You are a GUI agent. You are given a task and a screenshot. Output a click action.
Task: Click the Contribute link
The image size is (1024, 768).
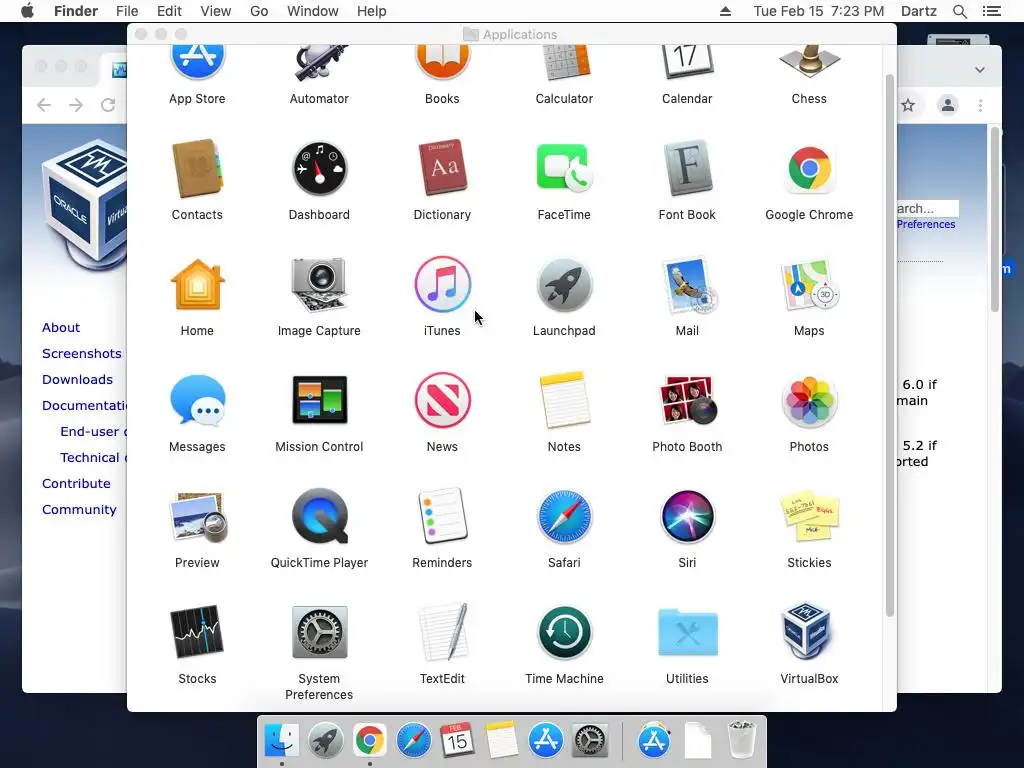tap(76, 483)
